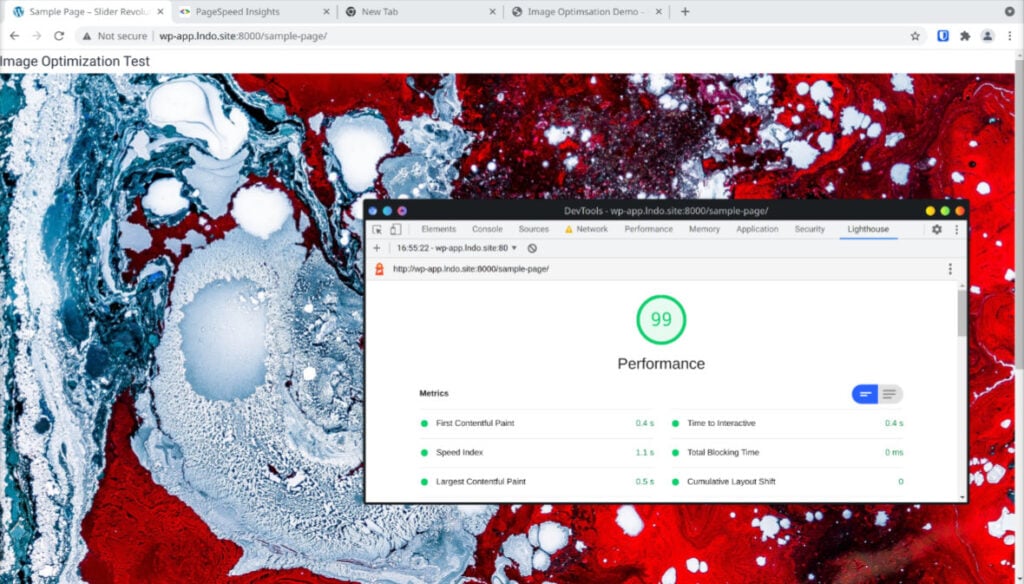Image resolution: width=1024 pixels, height=584 pixels.
Task: Bookmark this page with the star icon
Action: pyautogui.click(x=915, y=36)
